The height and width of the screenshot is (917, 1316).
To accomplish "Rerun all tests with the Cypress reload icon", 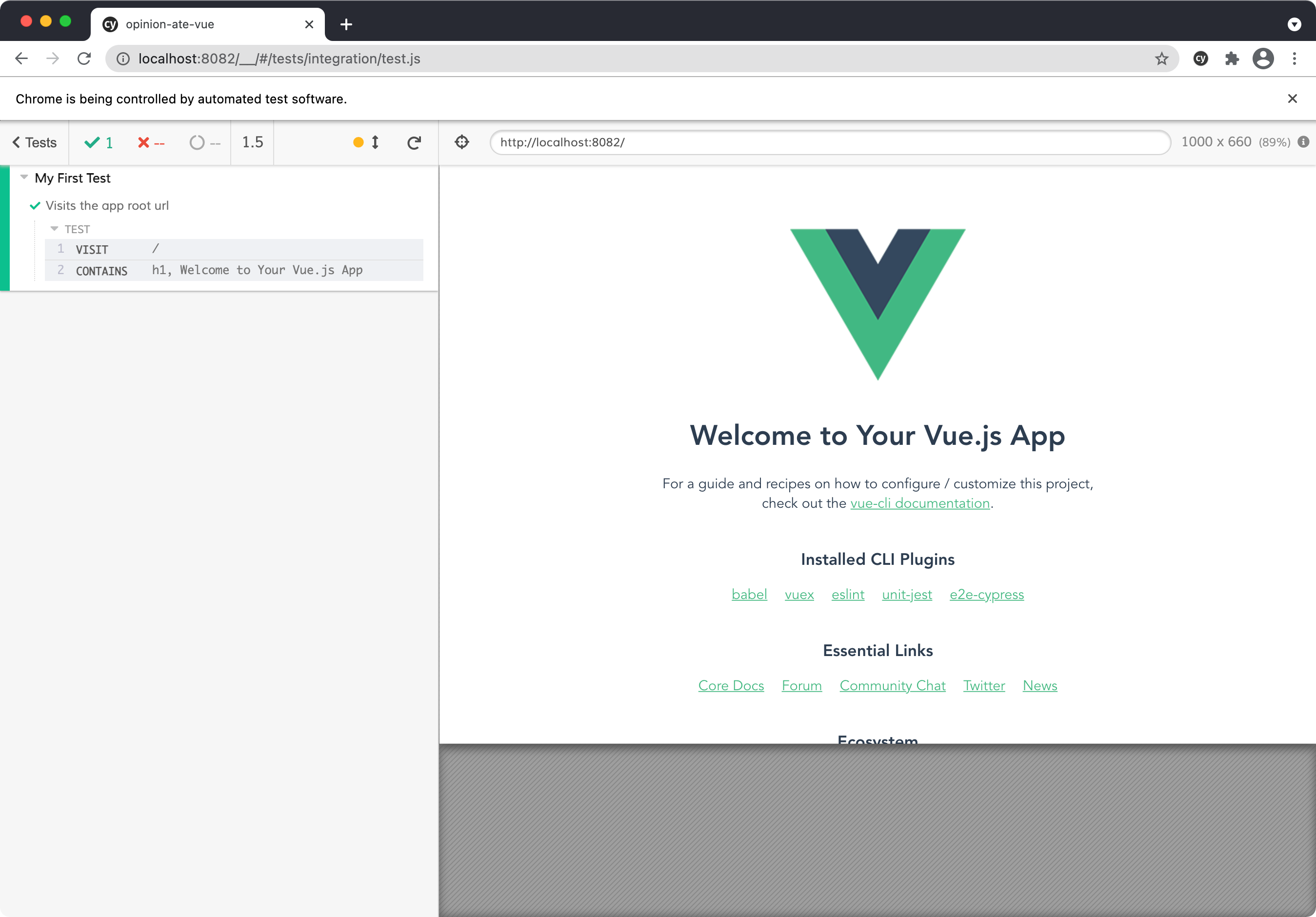I will pos(414,143).
